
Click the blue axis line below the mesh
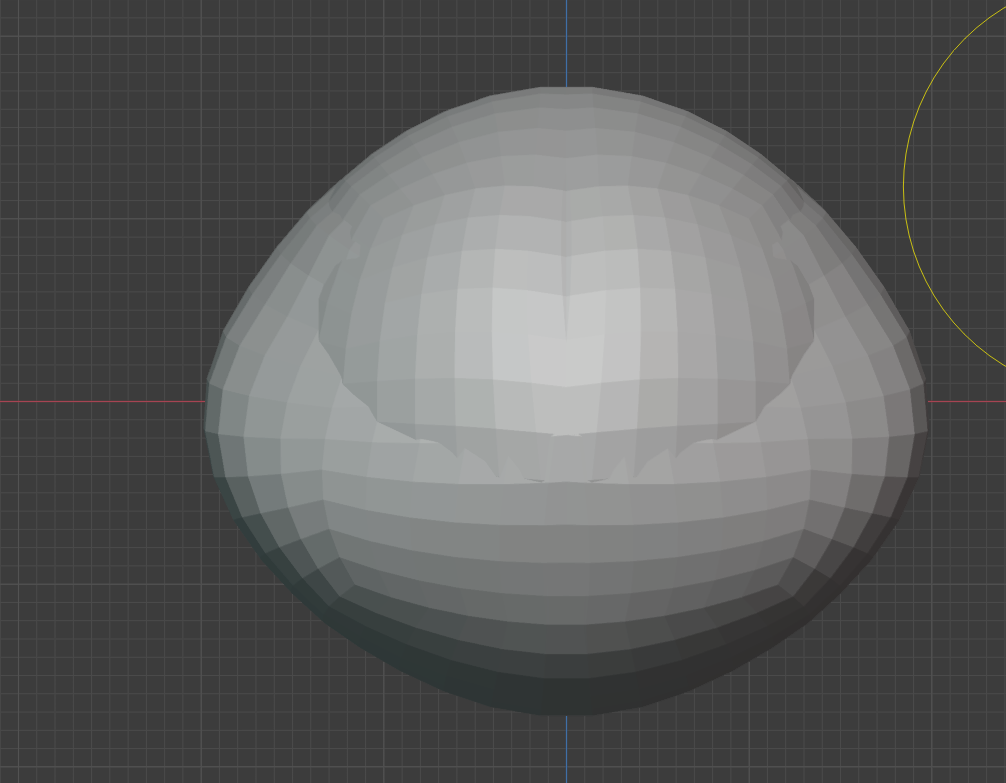567,748
